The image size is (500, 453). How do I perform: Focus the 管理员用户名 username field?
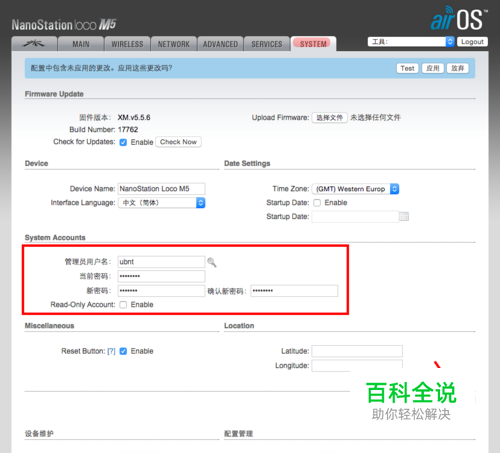pos(162,262)
